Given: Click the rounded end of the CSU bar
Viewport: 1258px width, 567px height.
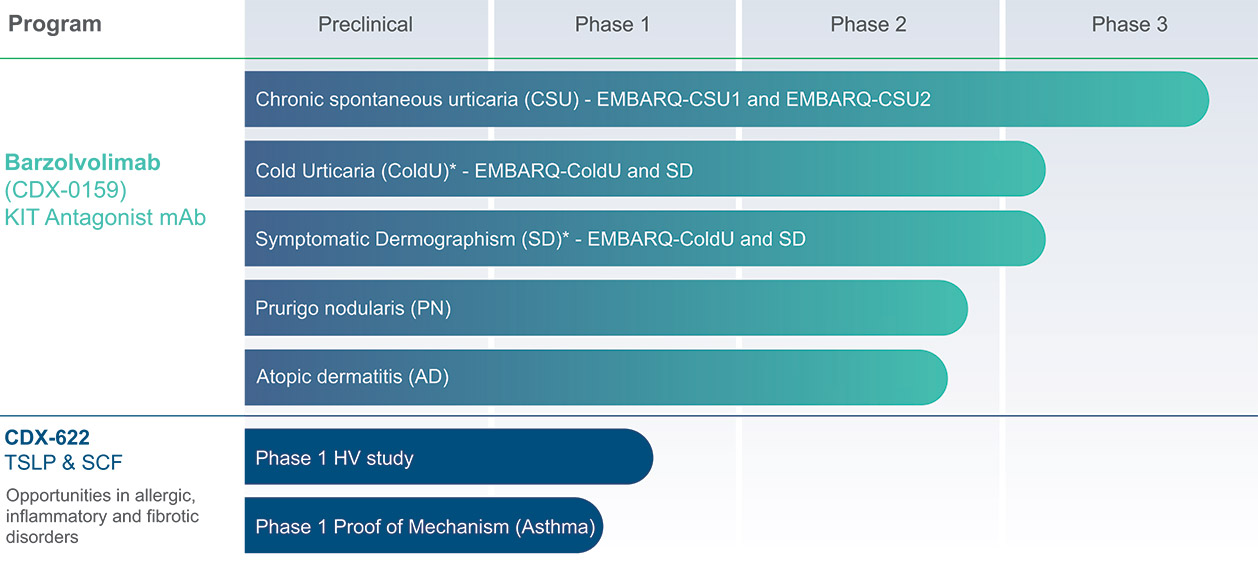Looking at the screenshot, I should point(1190,99).
